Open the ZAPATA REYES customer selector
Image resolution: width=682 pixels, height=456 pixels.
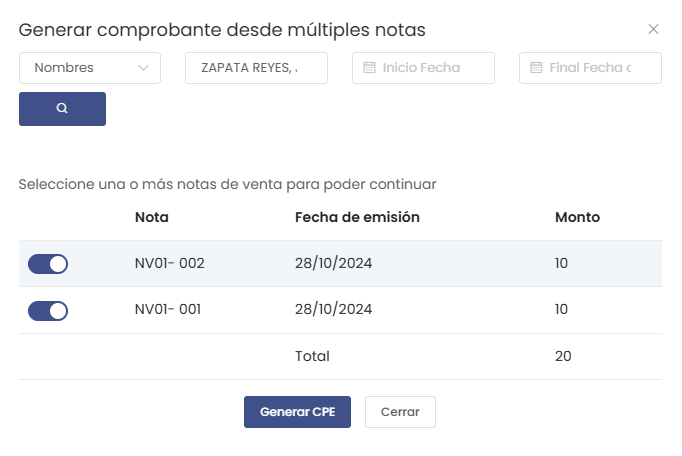256,68
